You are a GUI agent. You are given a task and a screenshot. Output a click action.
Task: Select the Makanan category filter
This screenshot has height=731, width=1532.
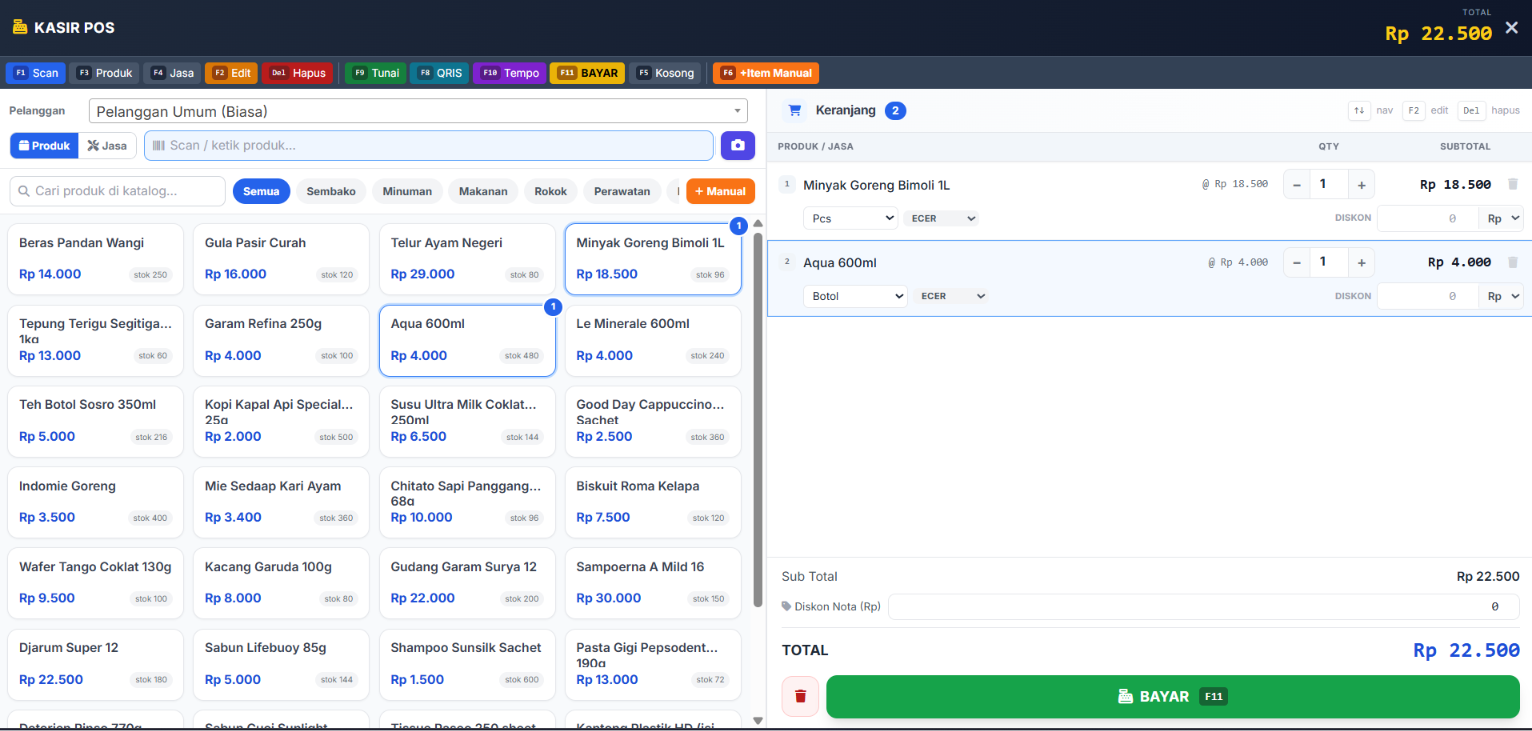click(x=484, y=191)
